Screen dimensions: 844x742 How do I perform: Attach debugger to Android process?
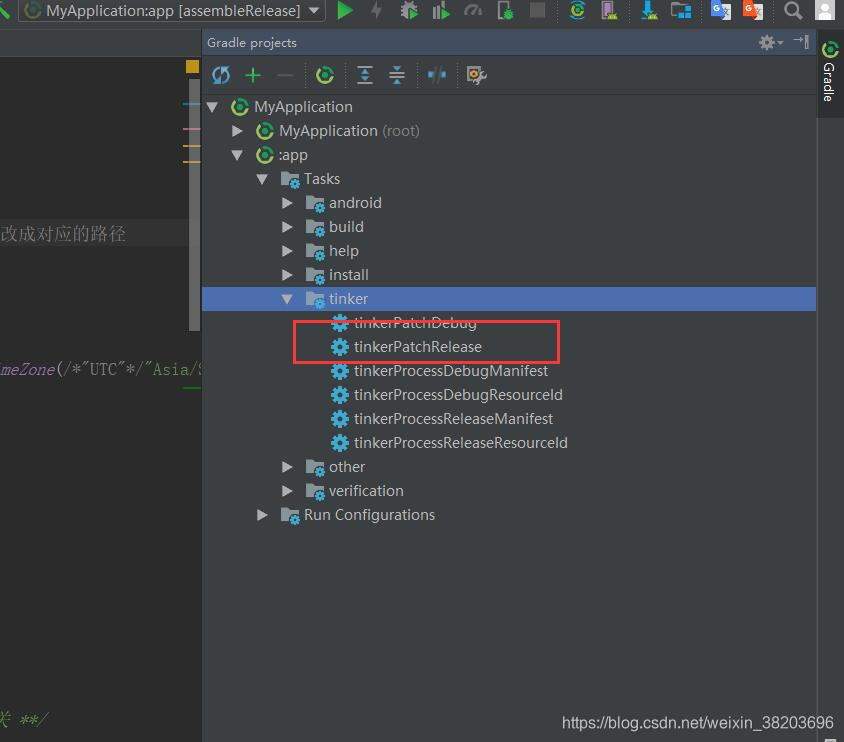pyautogui.click(x=505, y=10)
